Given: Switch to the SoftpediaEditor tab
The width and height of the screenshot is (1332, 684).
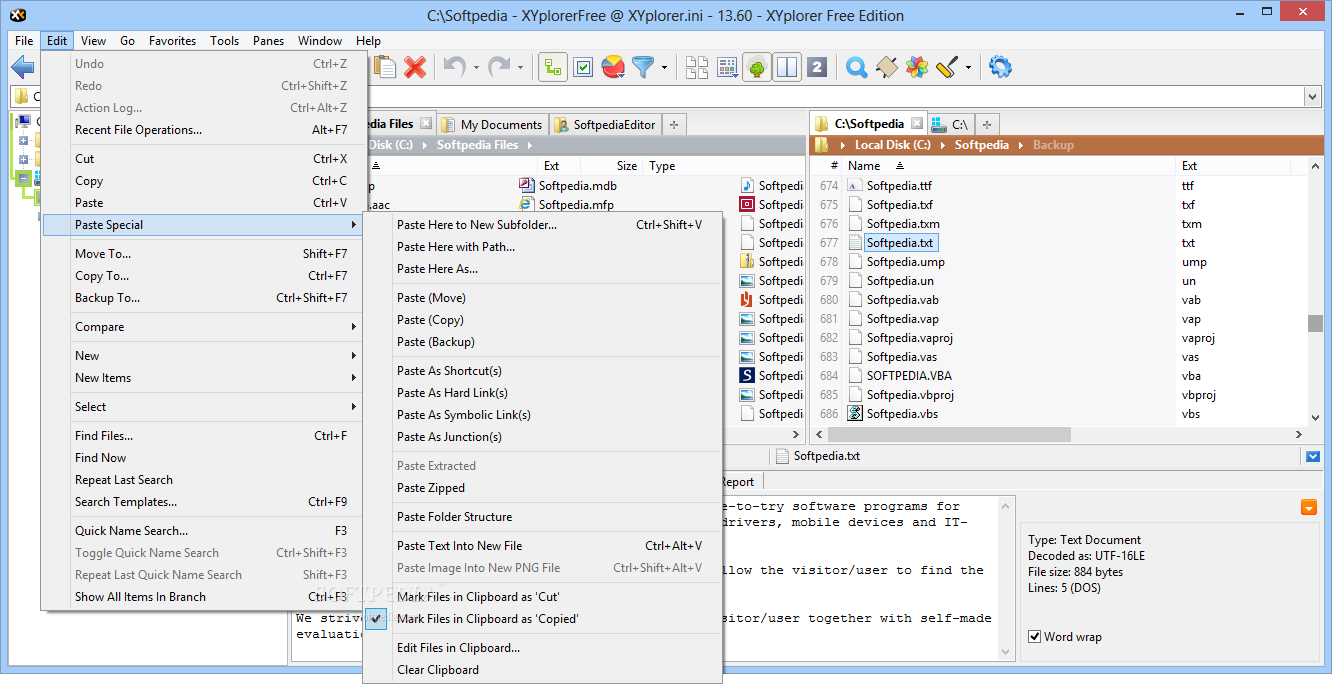Looking at the screenshot, I should (x=605, y=124).
